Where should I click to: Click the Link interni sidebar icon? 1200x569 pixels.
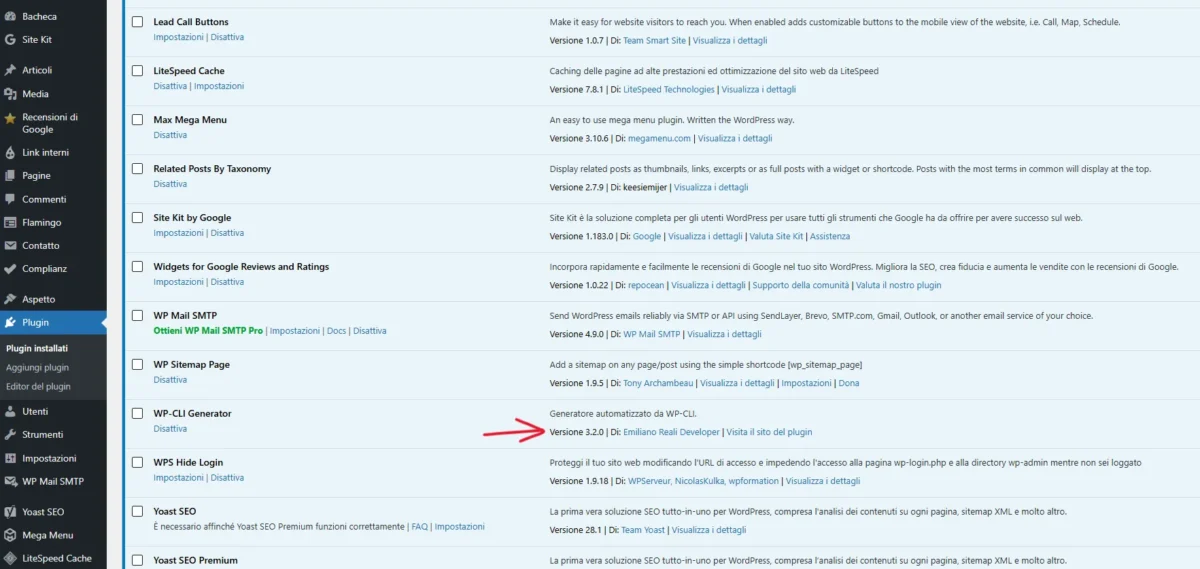(10, 153)
